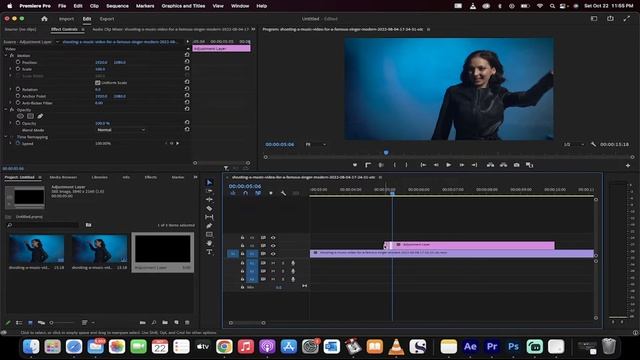Expand the Scale property
The height and width of the screenshot is (360, 640).
click(x=11, y=69)
